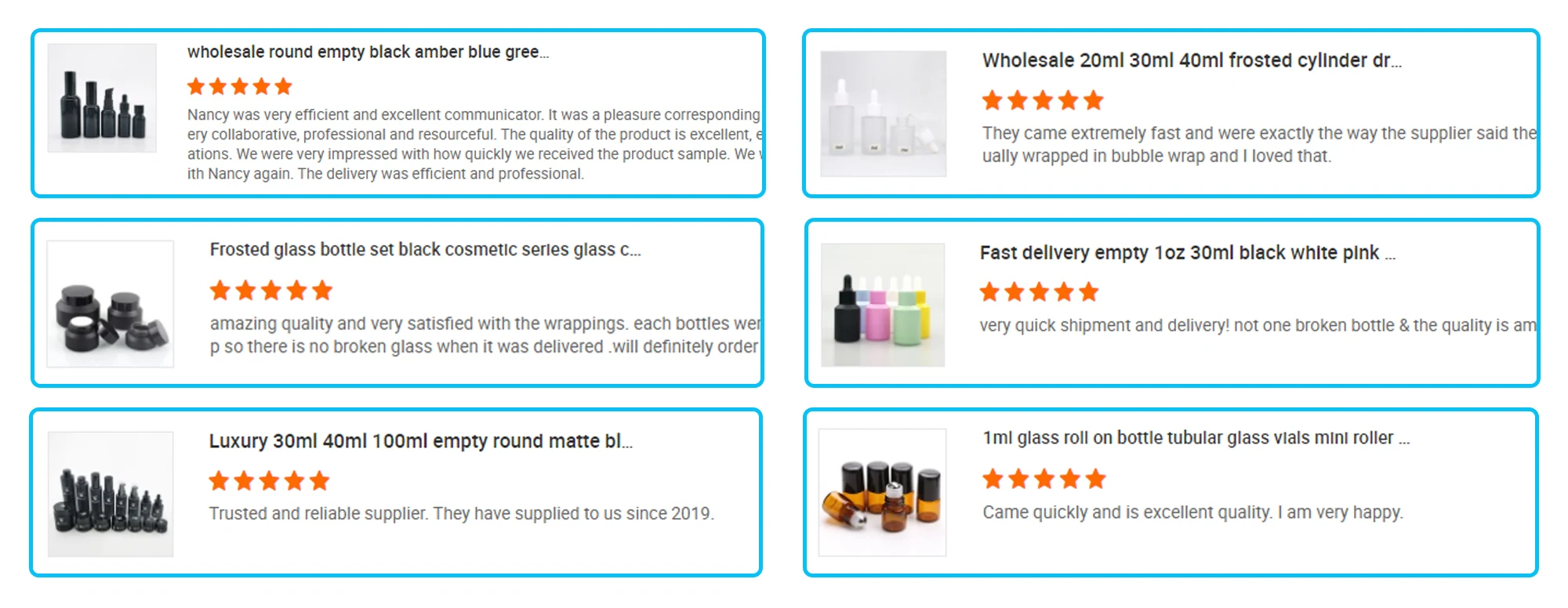
Task: Open '1ml glass roll on bottle' product link
Action: tap(1196, 438)
